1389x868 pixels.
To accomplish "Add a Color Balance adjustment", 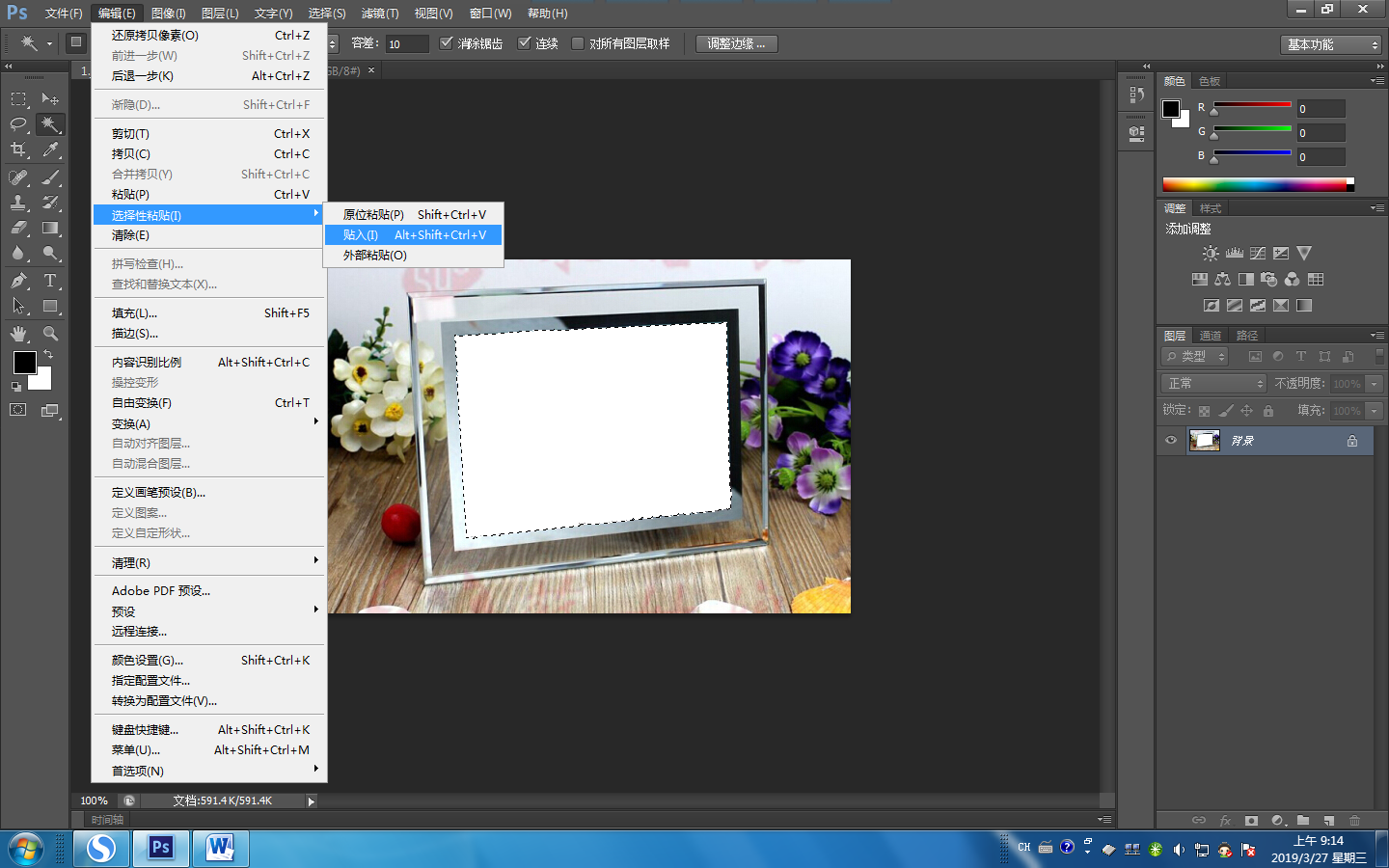I will 1222,280.
